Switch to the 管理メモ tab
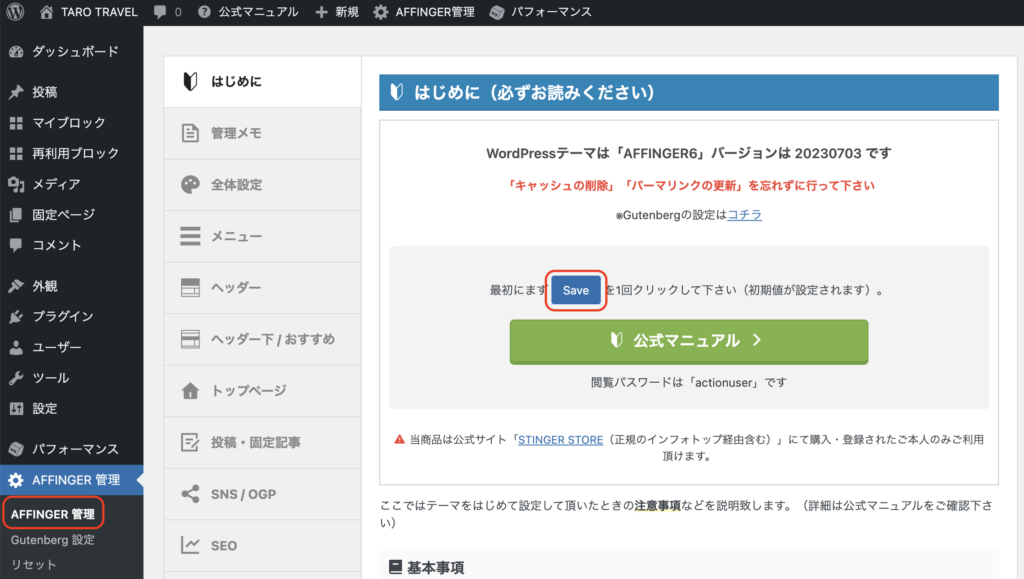1024x579 pixels. pos(263,133)
